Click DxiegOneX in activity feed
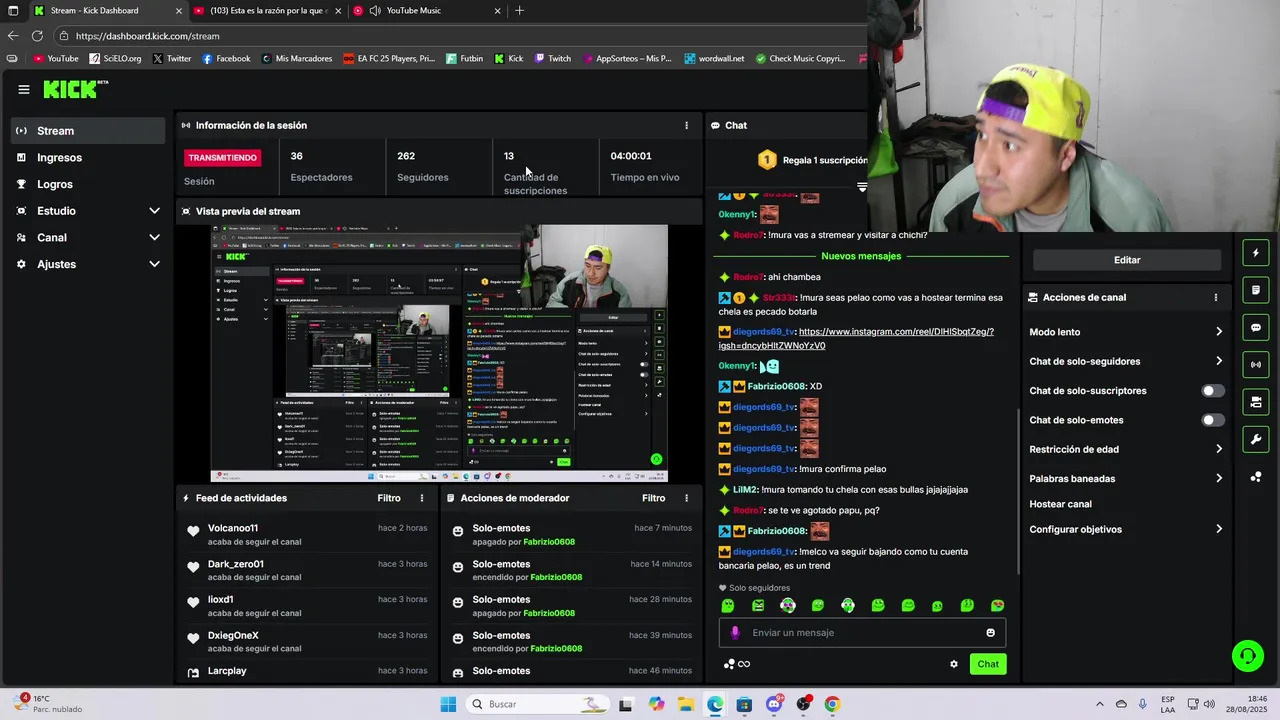Viewport: 1280px width, 720px height. coord(233,636)
